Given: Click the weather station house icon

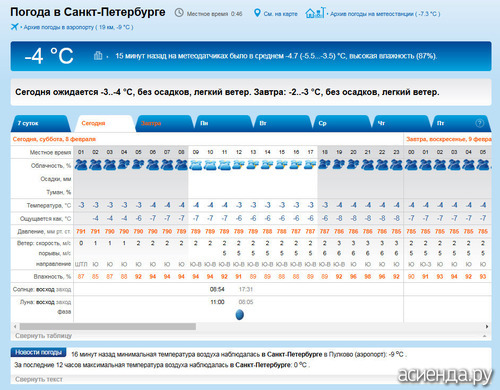Looking at the screenshot, I should (315, 13).
